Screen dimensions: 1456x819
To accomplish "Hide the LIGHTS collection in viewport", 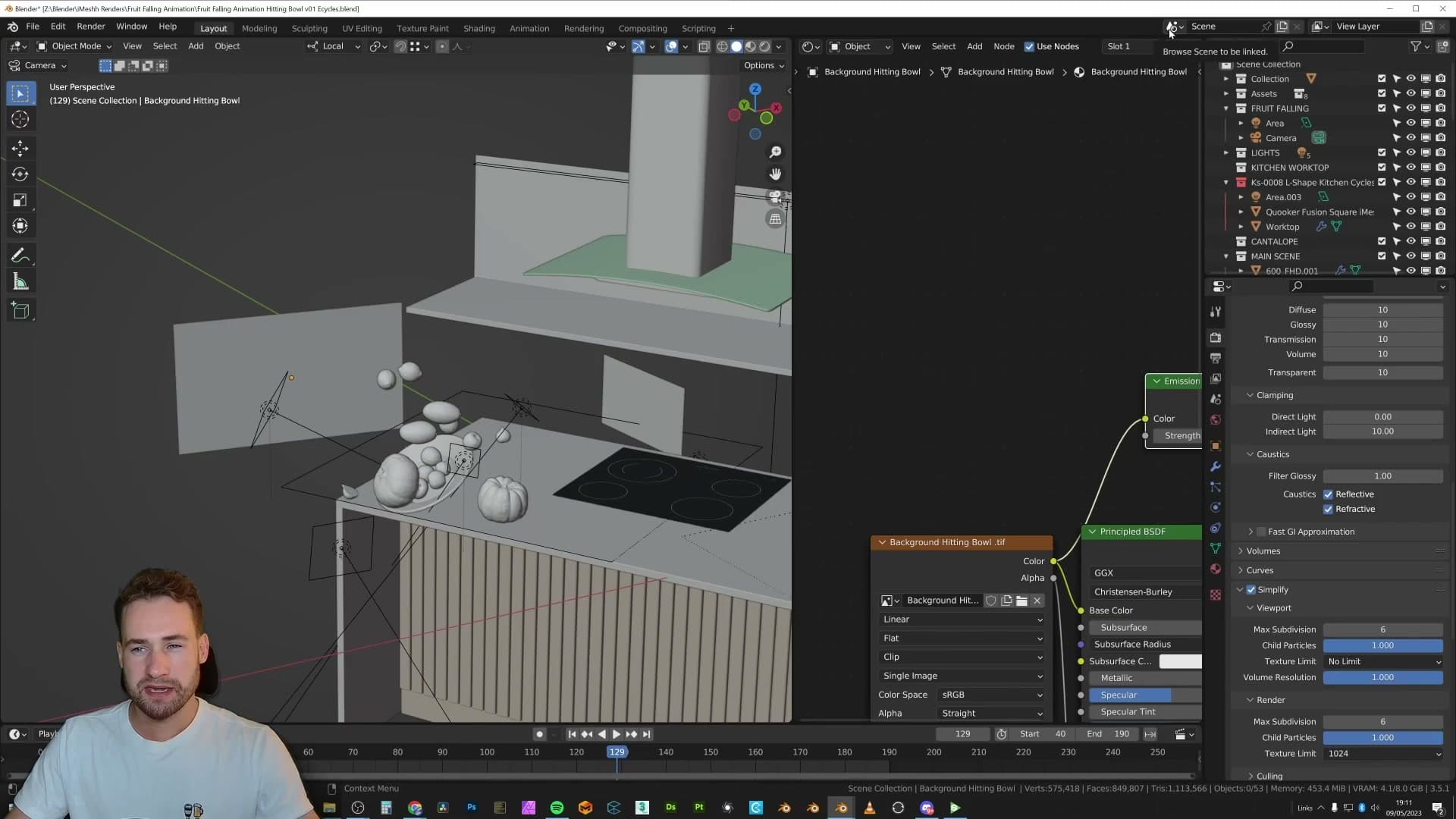I will (x=1410, y=153).
